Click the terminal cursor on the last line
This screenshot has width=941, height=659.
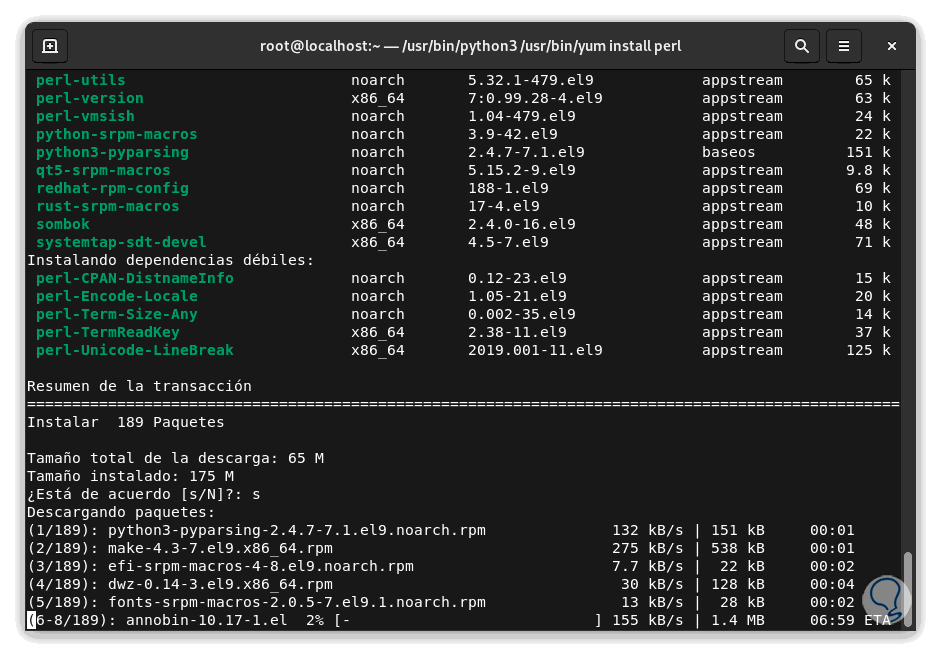coord(31,620)
